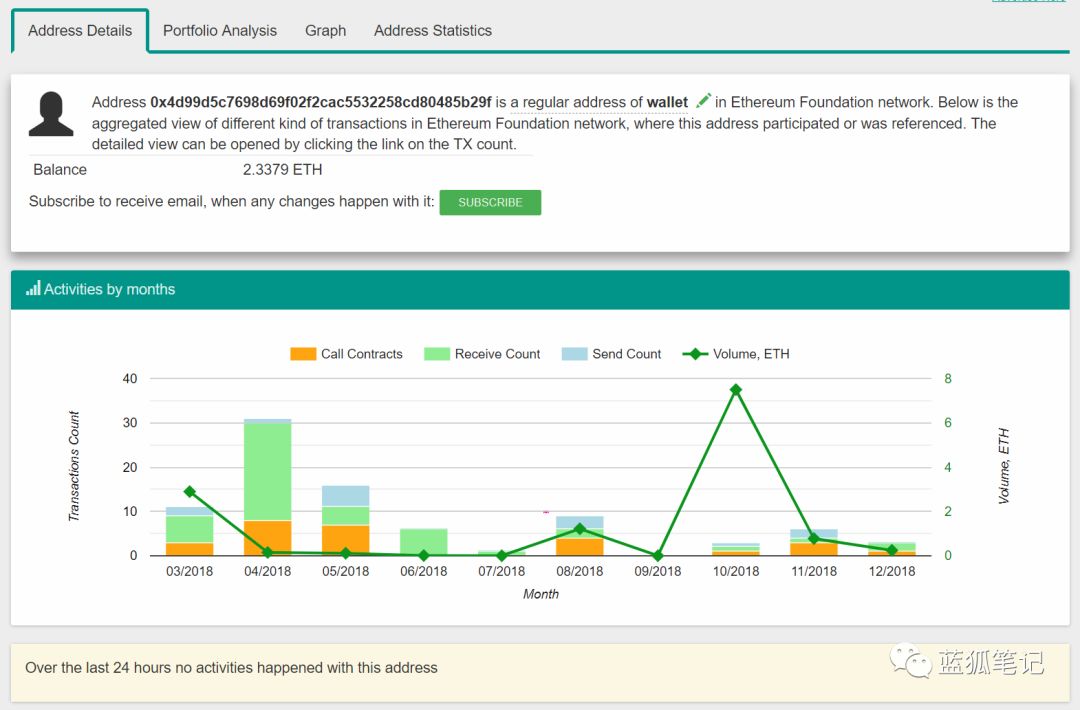Screen dimensions: 1080x710
Task: Click the 03/2018 volume diamond marker
Action: click(x=190, y=492)
